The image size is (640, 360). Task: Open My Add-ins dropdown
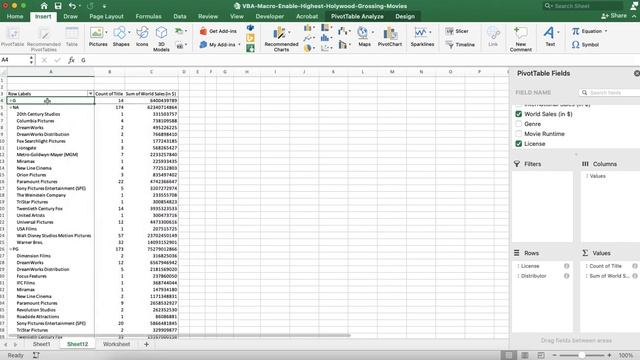click(x=239, y=44)
